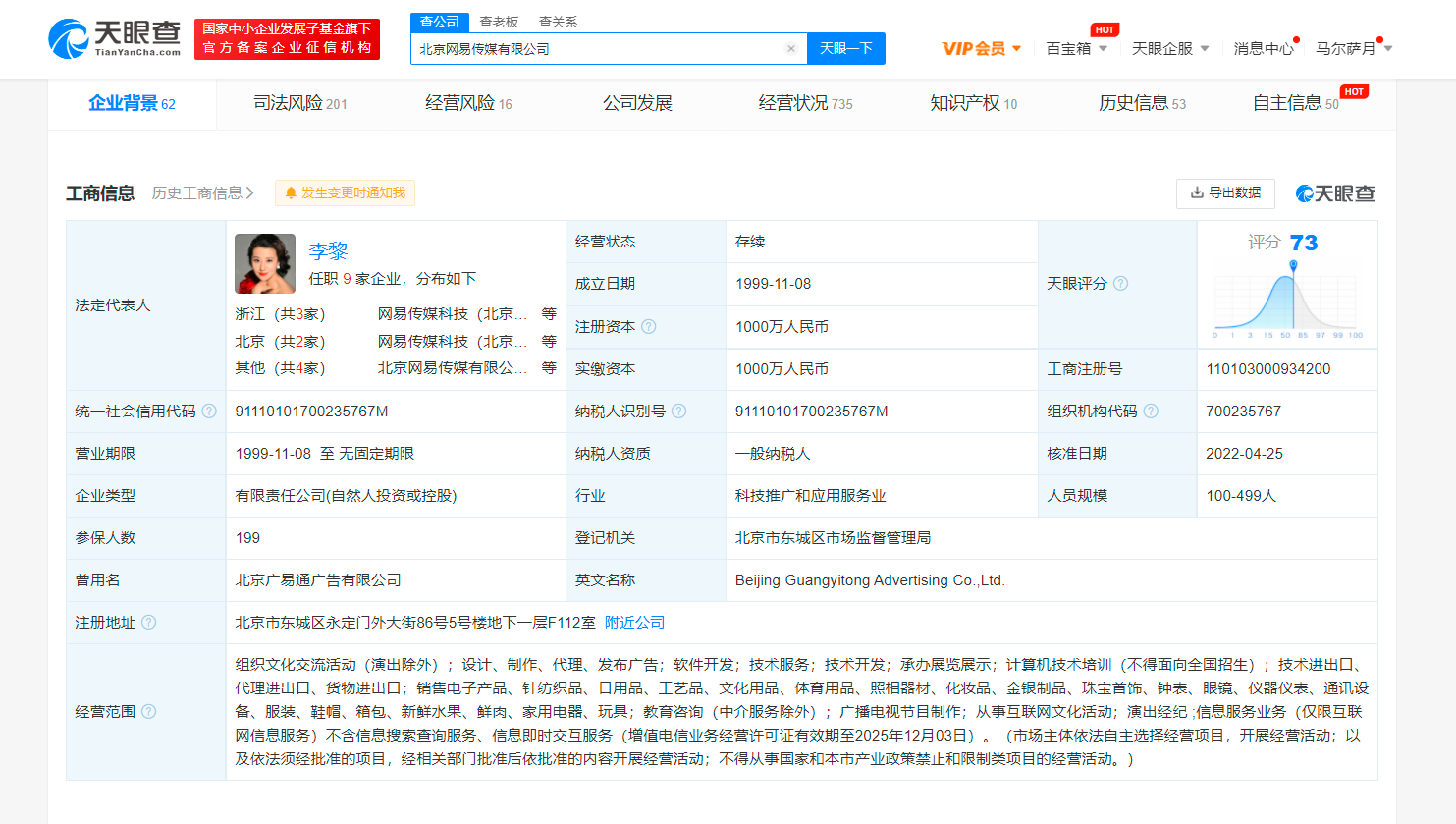This screenshot has width=1456, height=824.
Task: Select the 查公司 search tab
Action: pos(439,22)
